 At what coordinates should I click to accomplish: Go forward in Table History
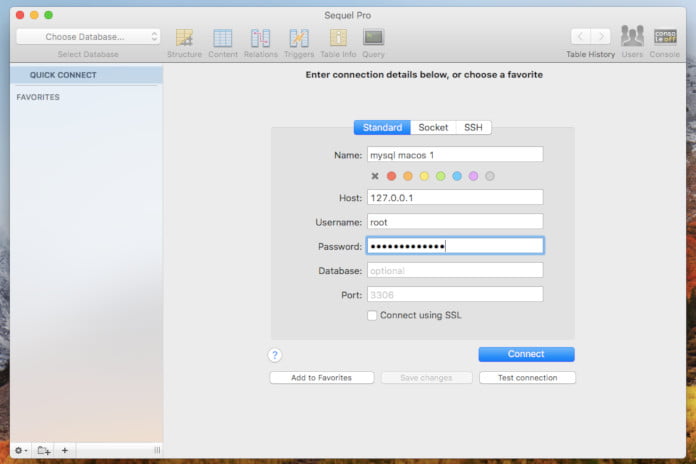click(601, 36)
